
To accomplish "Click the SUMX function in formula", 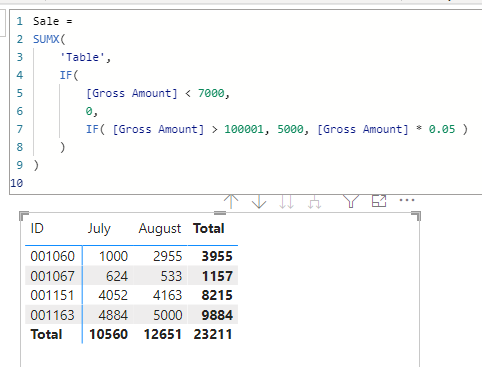I will 46,39.
